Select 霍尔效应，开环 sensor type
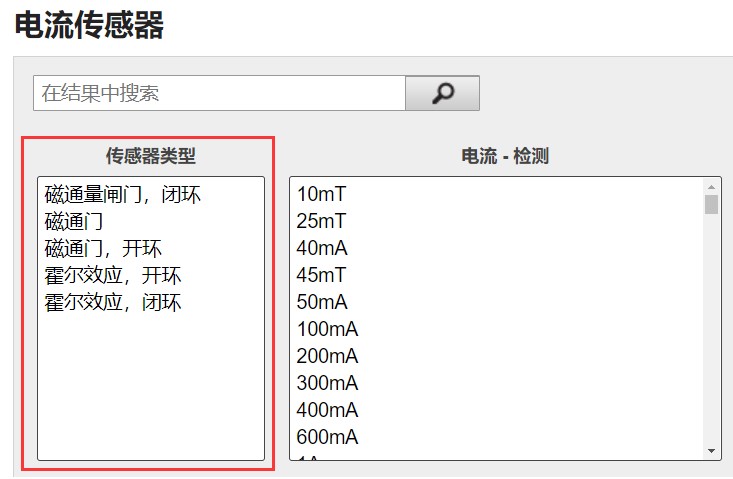 coord(113,275)
